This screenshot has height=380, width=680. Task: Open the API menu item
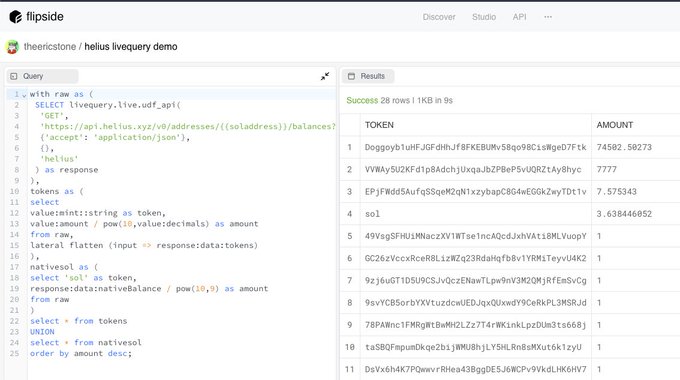(x=520, y=17)
